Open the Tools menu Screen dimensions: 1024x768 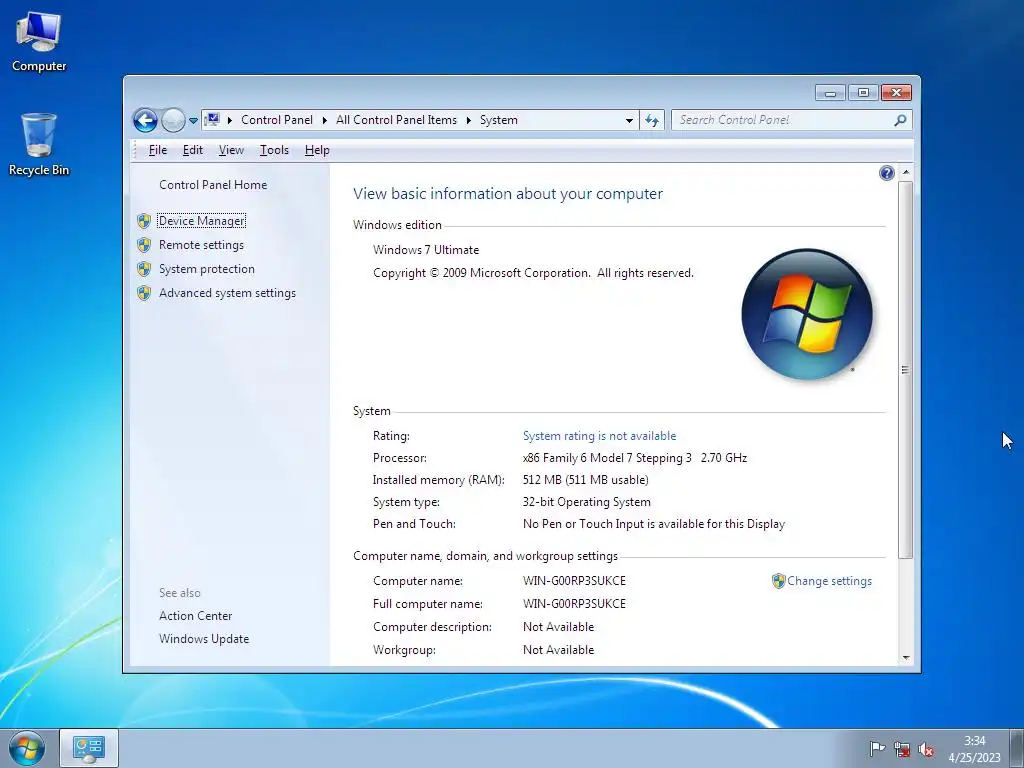pos(274,150)
